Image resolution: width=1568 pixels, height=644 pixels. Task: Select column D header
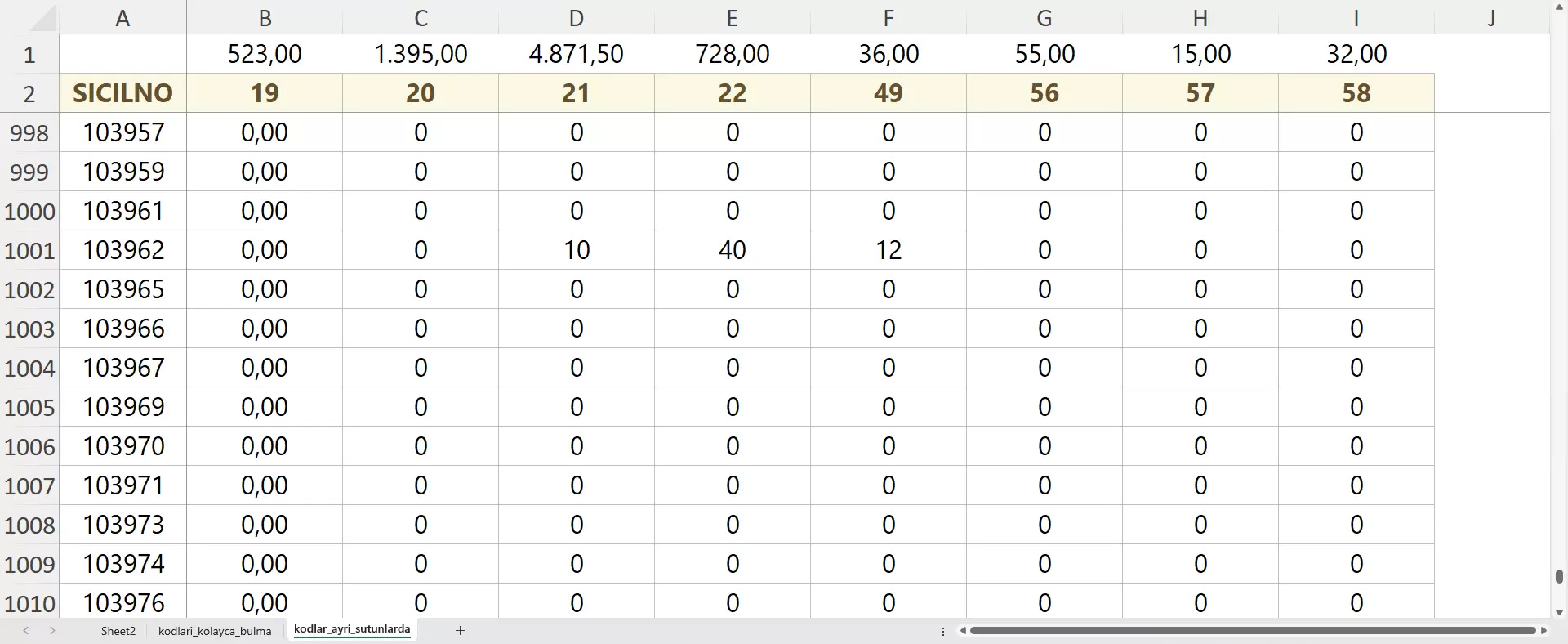[576, 18]
